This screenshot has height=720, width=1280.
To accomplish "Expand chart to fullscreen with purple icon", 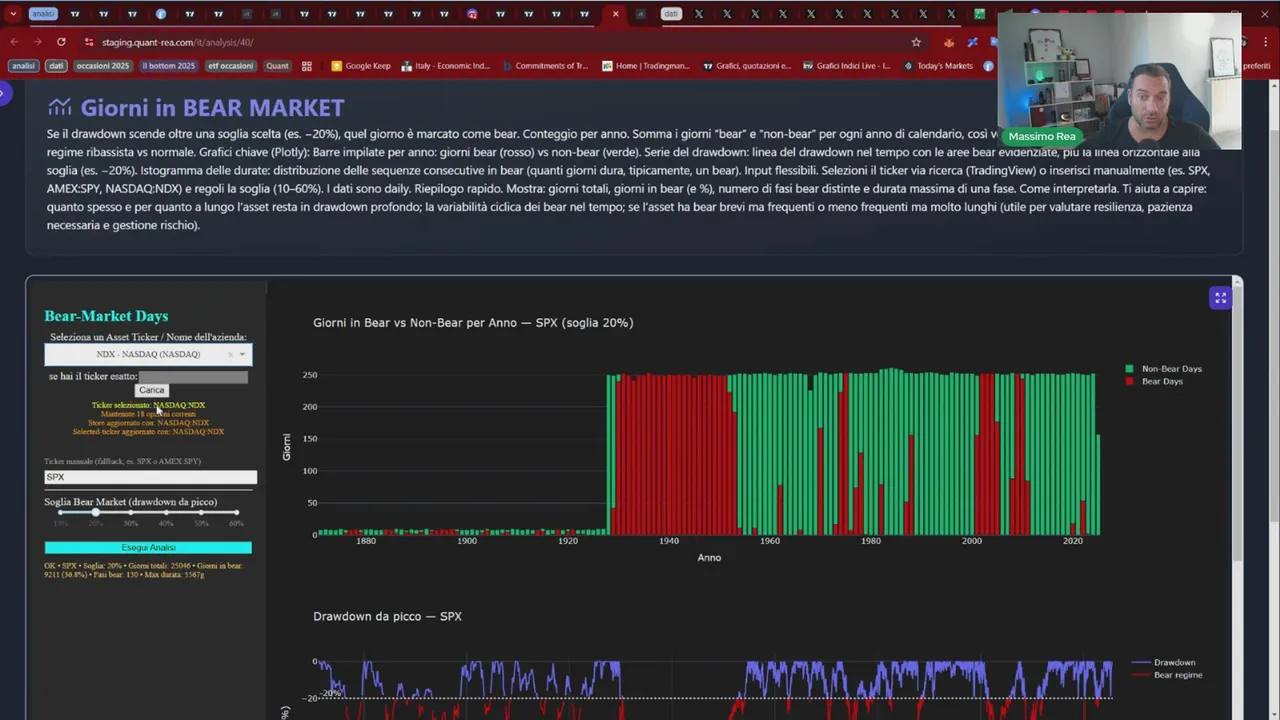I will point(1220,298).
